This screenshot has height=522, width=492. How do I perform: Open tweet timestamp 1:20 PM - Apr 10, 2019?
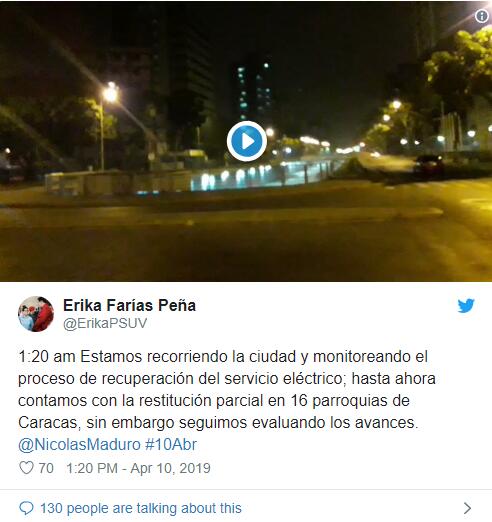coord(138,468)
